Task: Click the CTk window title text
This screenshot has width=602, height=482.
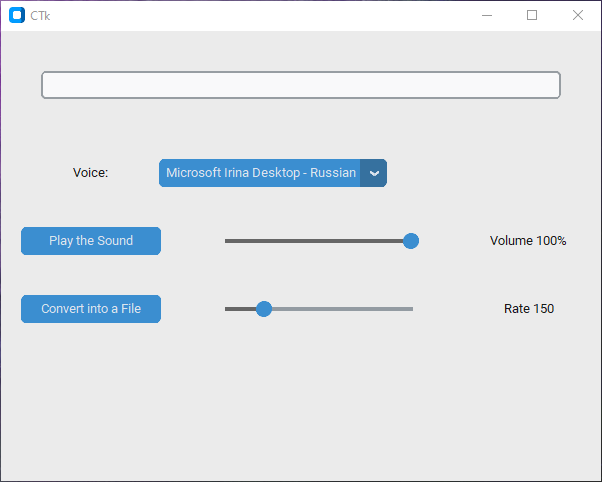Action: [40, 16]
